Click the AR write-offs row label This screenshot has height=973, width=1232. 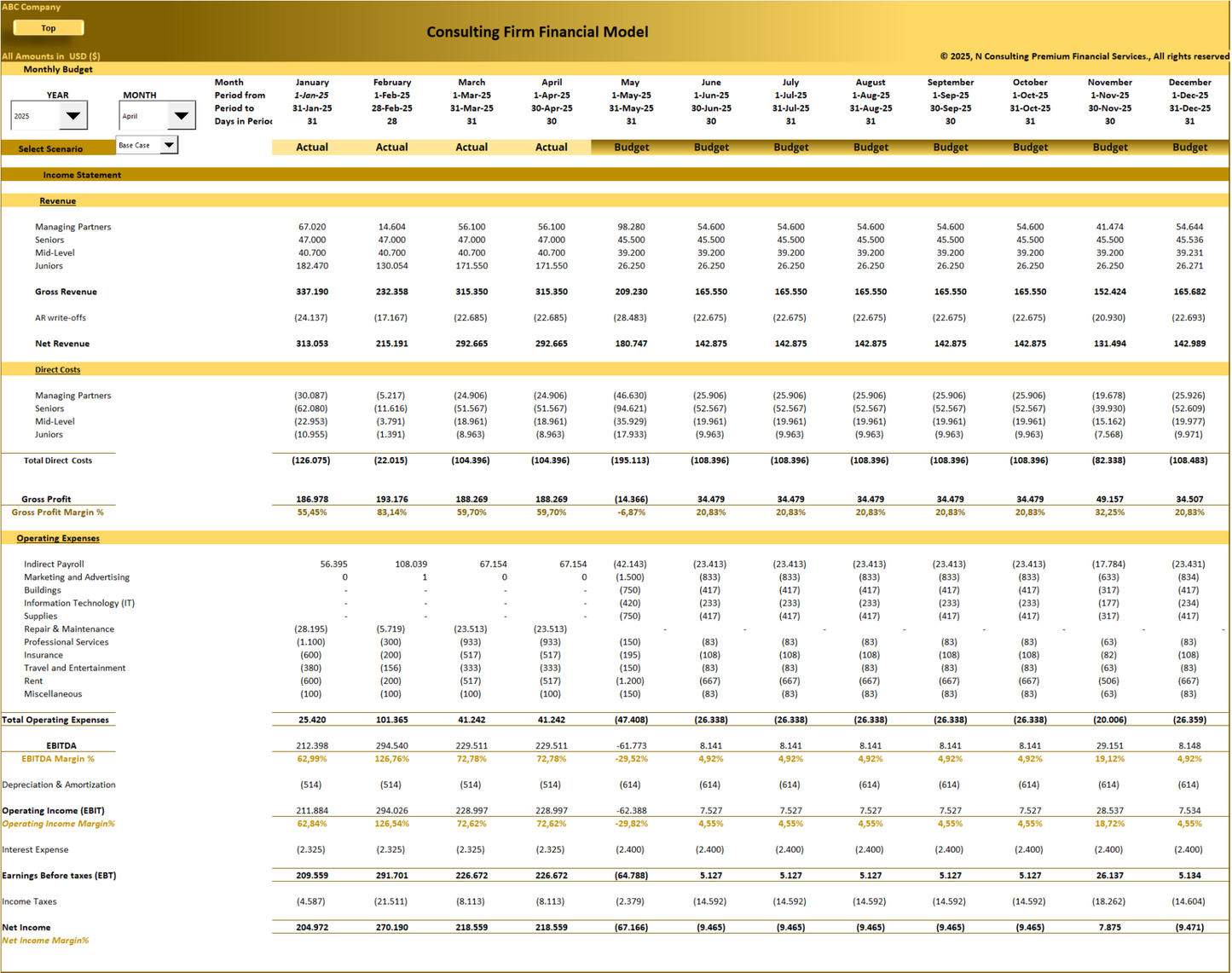point(60,318)
